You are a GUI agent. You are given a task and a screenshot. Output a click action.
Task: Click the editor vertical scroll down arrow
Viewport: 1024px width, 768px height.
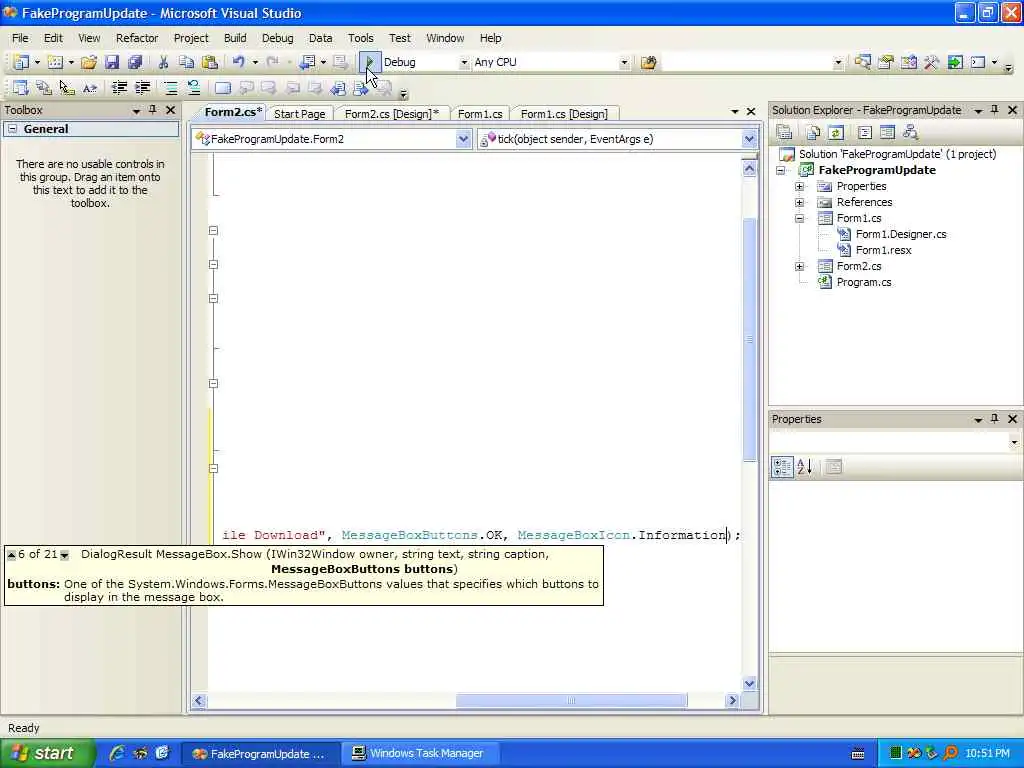[749, 683]
